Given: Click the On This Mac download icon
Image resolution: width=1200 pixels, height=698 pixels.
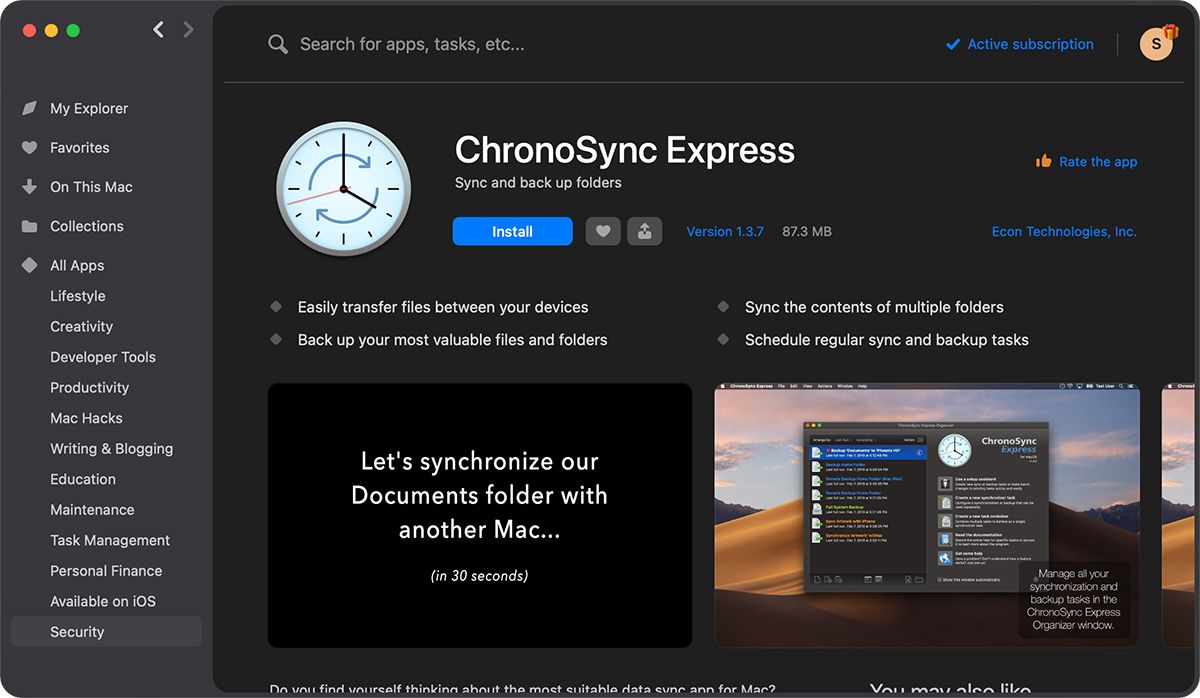Looking at the screenshot, I should tap(30, 187).
